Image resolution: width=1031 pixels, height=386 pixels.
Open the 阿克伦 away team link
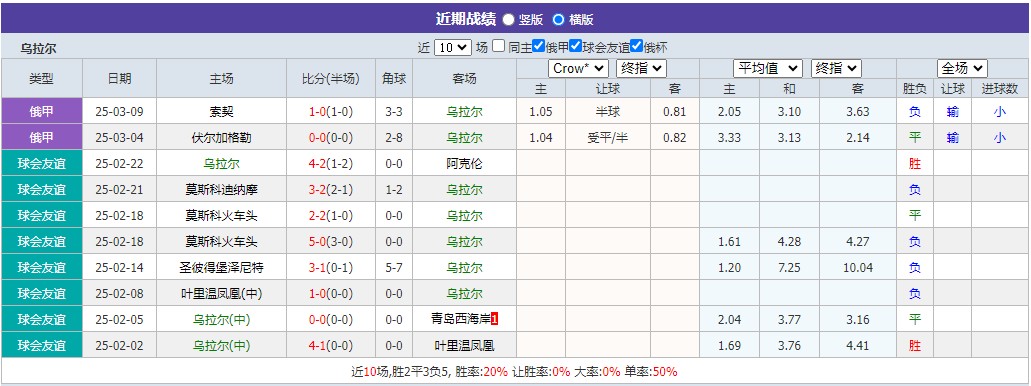[x=464, y=164]
